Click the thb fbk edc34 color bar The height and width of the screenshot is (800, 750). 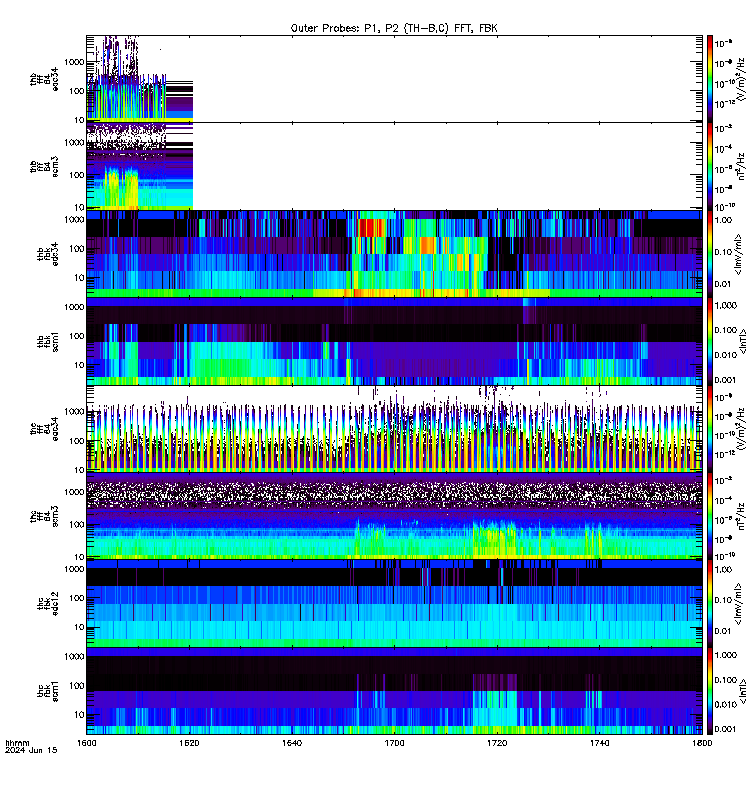tap(710, 254)
